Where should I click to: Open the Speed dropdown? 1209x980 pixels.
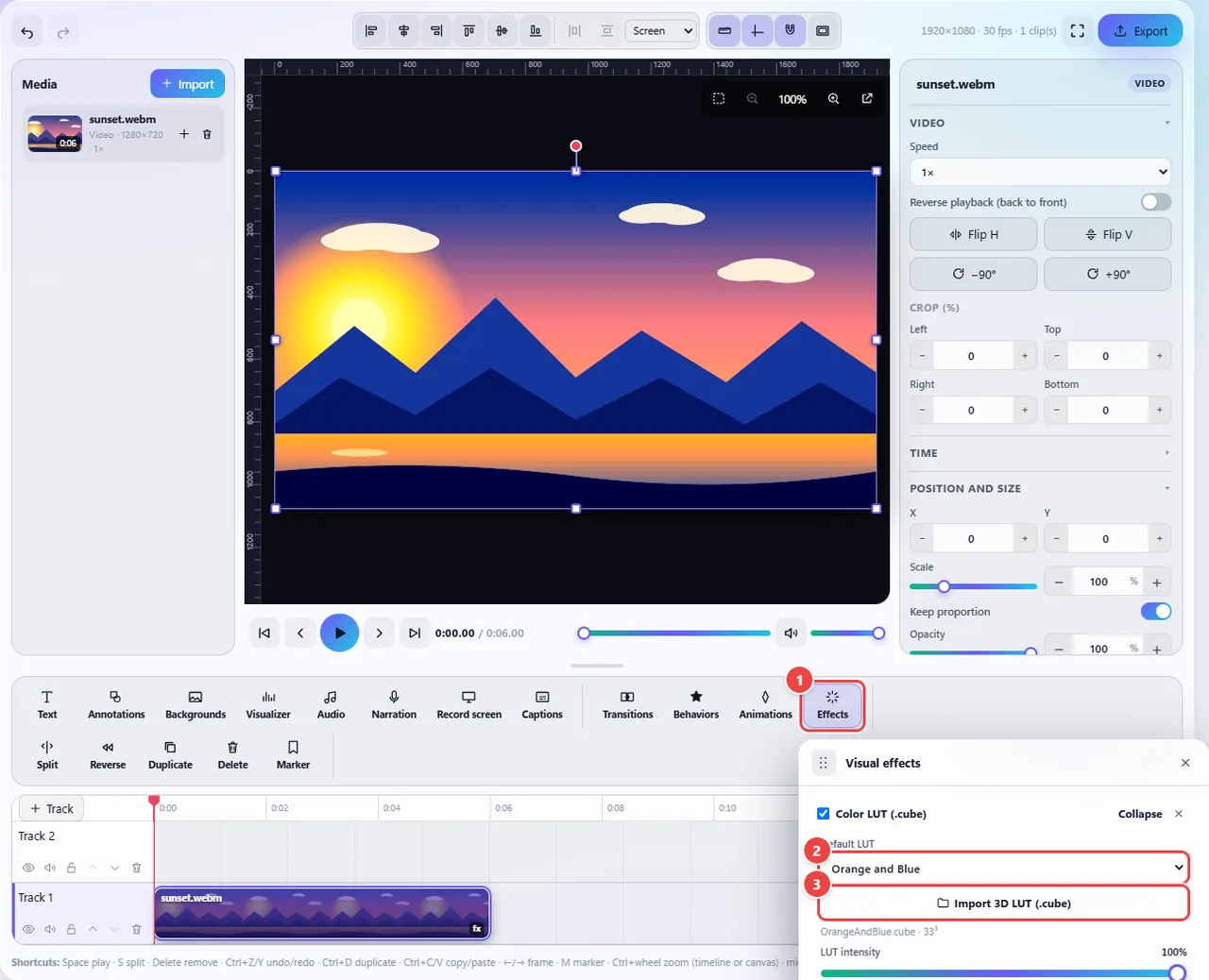tap(1040, 172)
